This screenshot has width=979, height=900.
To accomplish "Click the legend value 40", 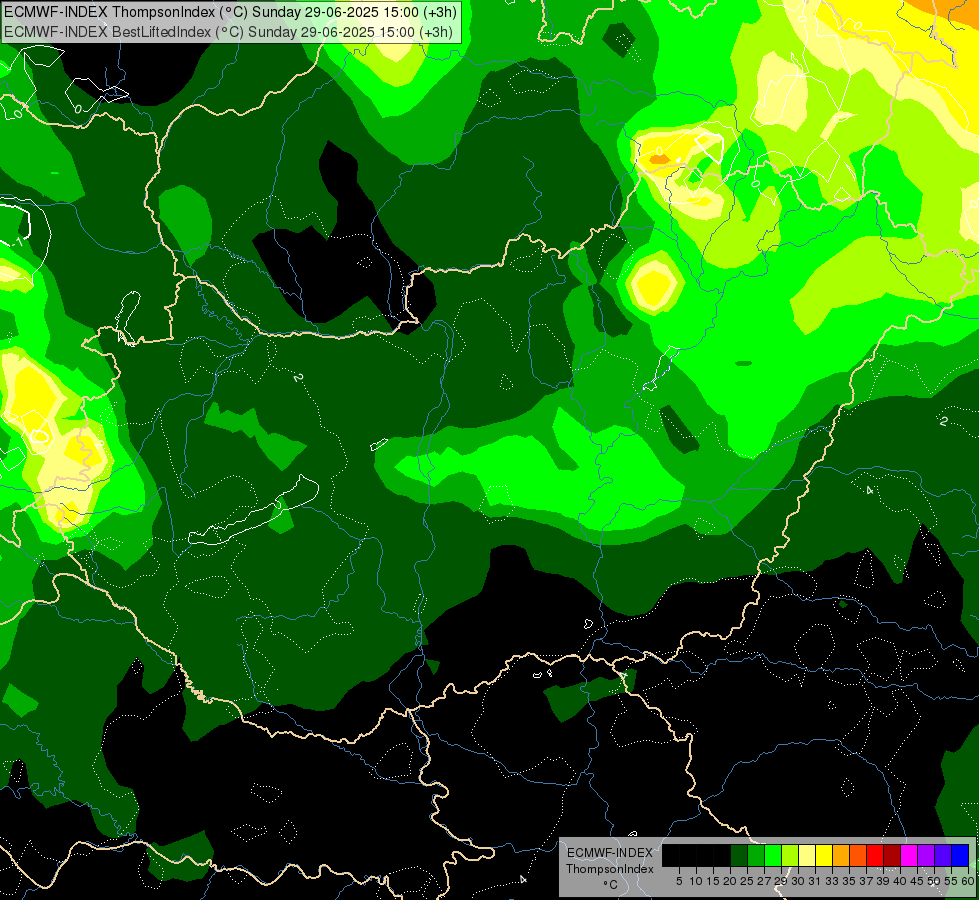I will click(900, 881).
